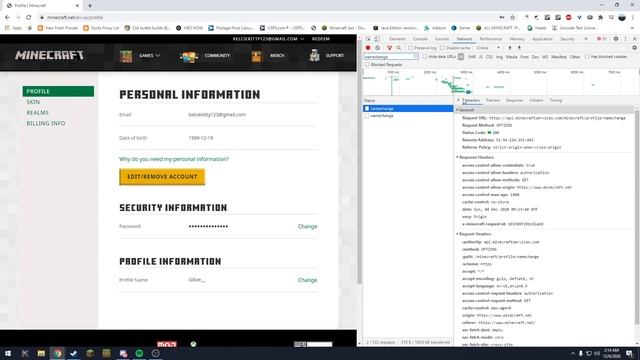
Task: Click the network filter text input field
Action: 391,57
